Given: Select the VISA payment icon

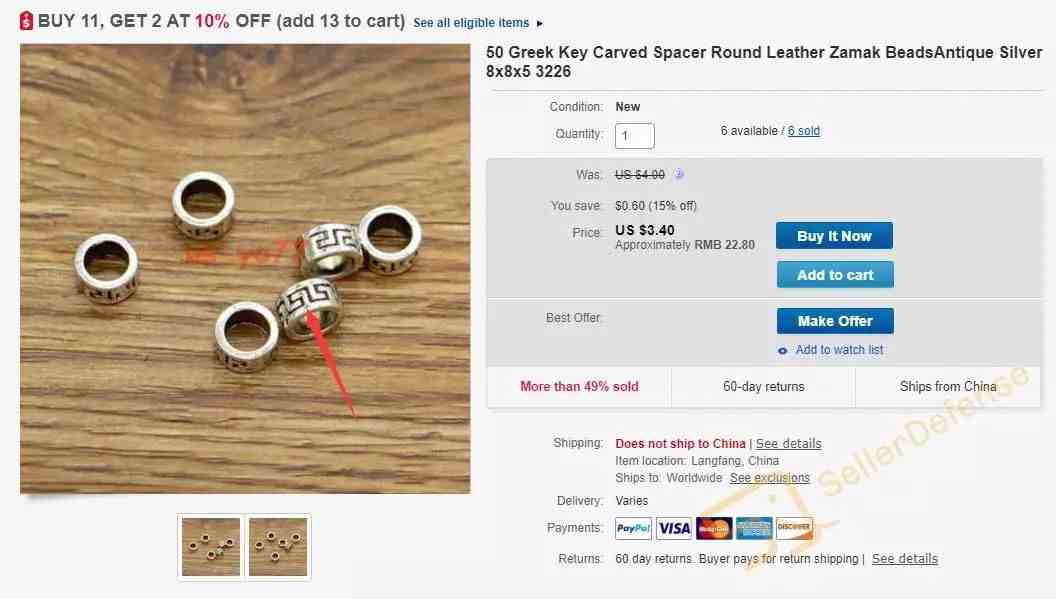Looking at the screenshot, I should pyautogui.click(x=674, y=528).
